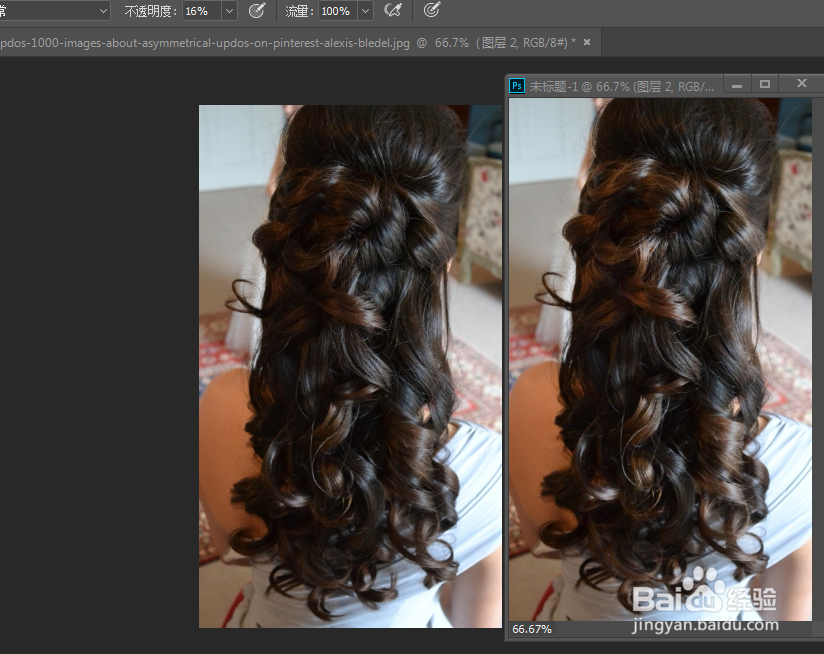The height and width of the screenshot is (654, 824).
Task: Close the alexis-bledel.jpg document tab
Action: [x=587, y=42]
